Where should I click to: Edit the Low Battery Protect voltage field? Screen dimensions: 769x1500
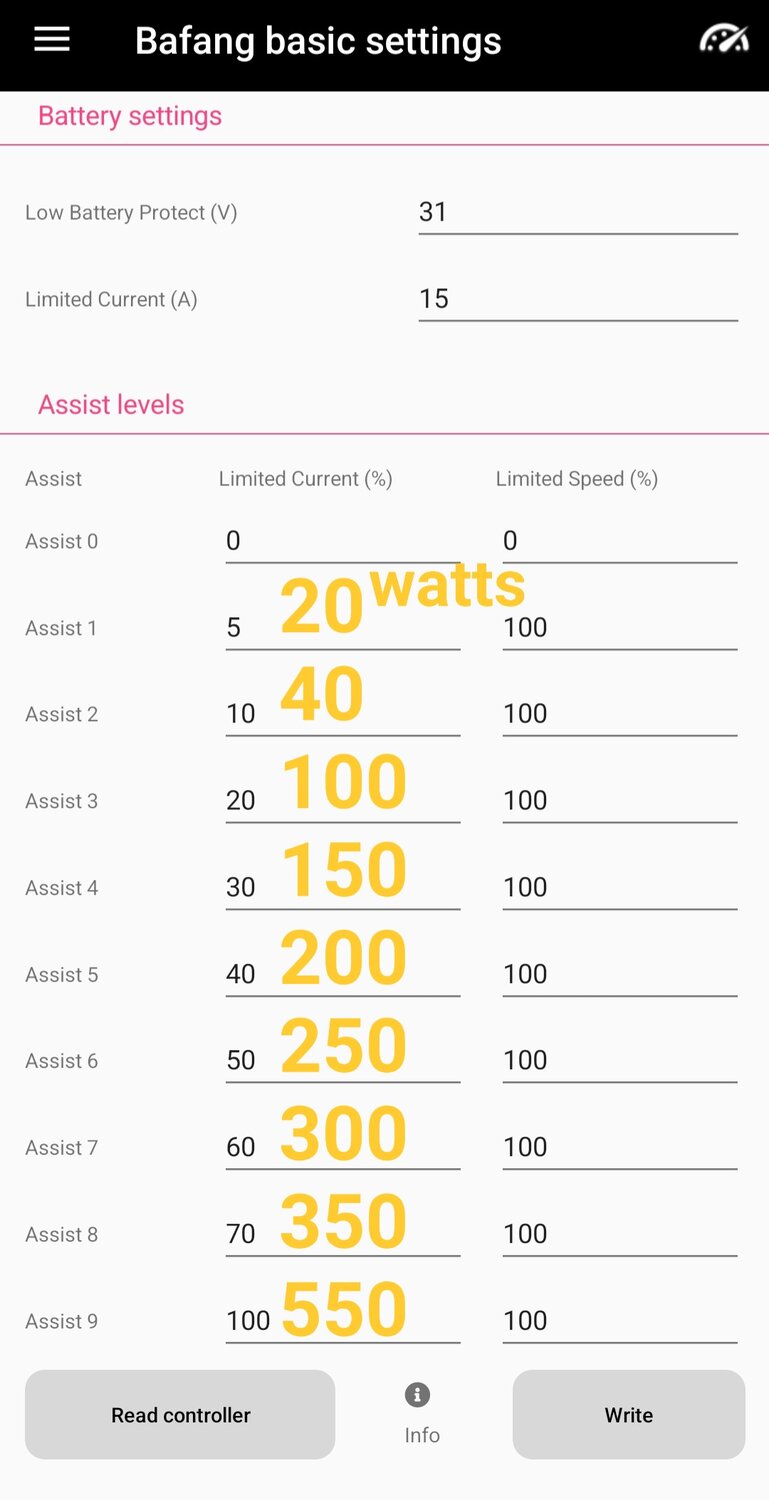pos(577,212)
